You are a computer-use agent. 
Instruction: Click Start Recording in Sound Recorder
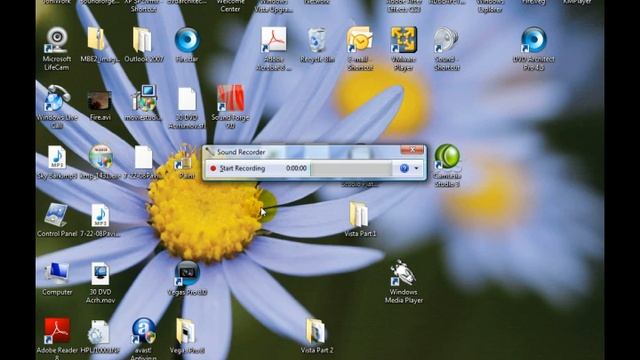tap(238, 168)
